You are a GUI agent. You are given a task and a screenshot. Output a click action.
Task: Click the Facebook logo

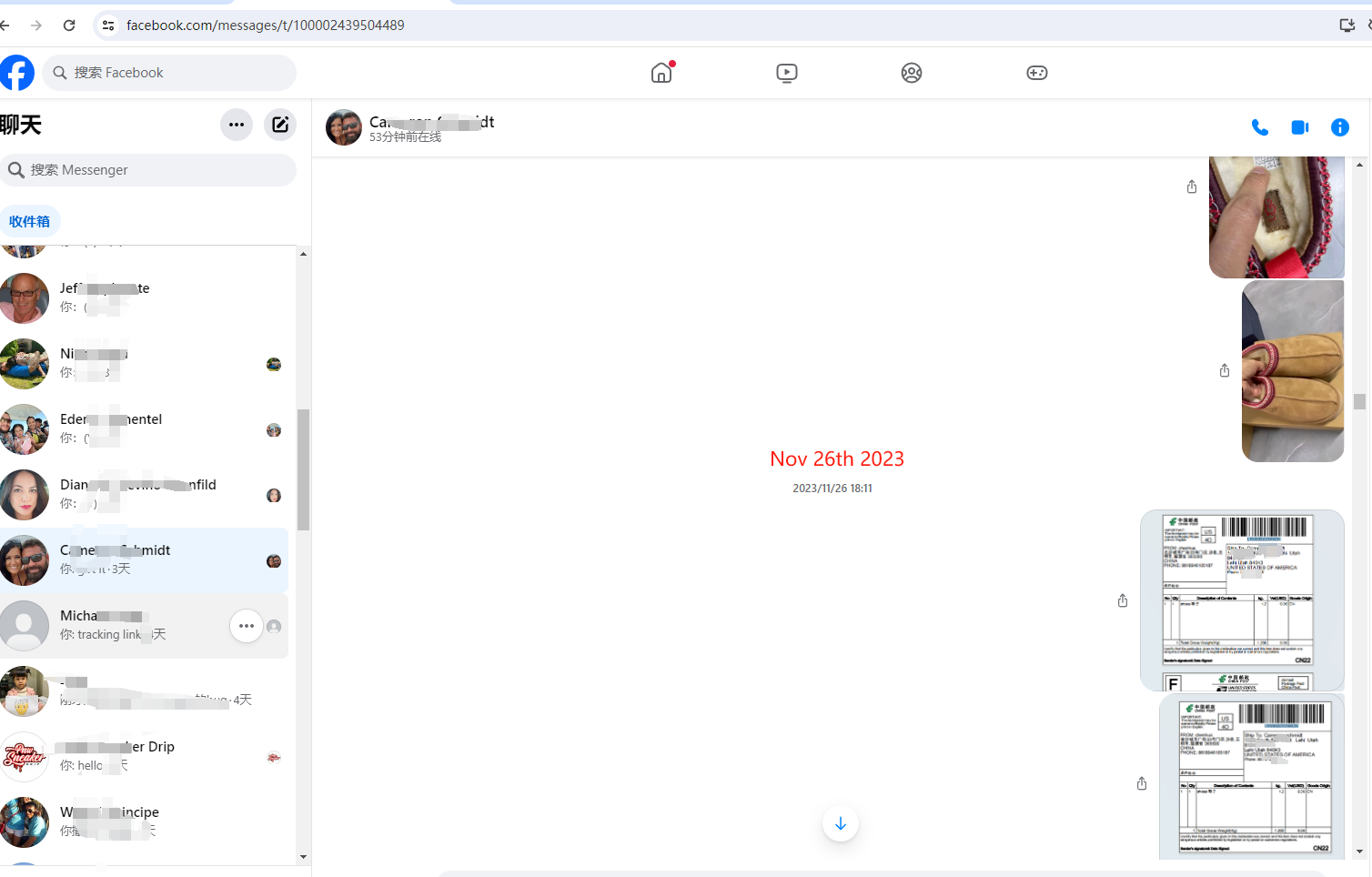[x=16, y=73]
